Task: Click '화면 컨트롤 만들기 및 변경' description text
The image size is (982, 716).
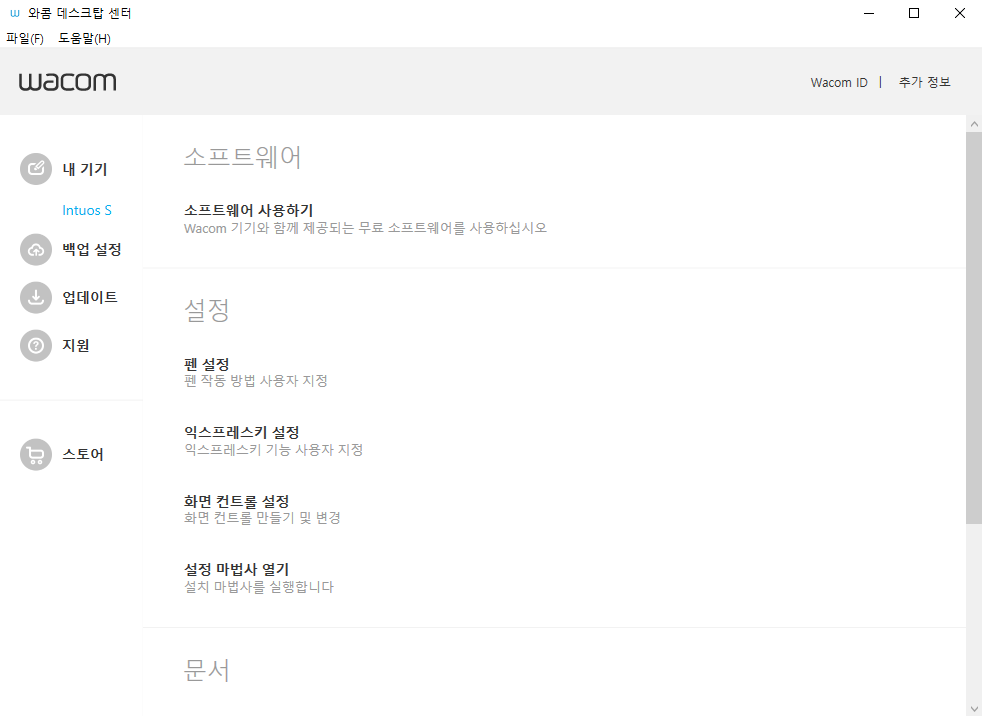Action: 262,518
